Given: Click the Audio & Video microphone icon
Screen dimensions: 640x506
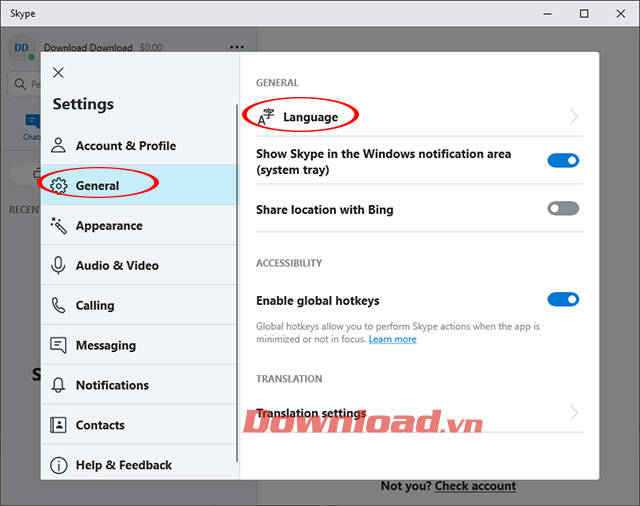Looking at the screenshot, I should pos(58,265).
